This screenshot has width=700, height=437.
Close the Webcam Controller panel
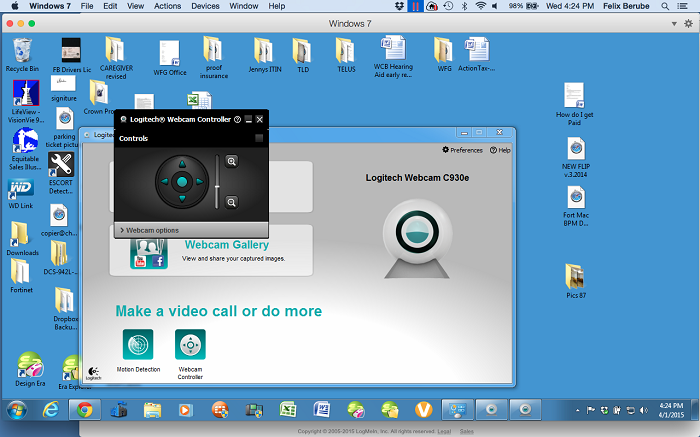pos(260,119)
